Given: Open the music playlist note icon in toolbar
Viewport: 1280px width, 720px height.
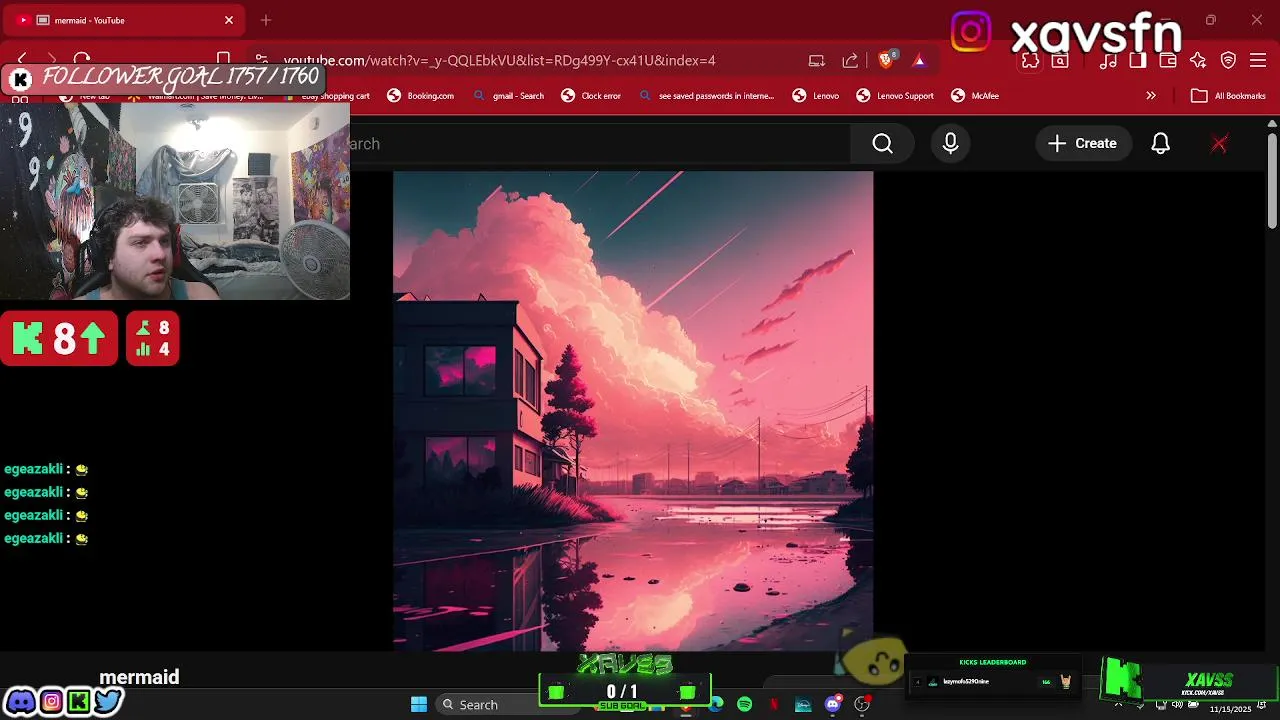Looking at the screenshot, I should tap(1108, 61).
